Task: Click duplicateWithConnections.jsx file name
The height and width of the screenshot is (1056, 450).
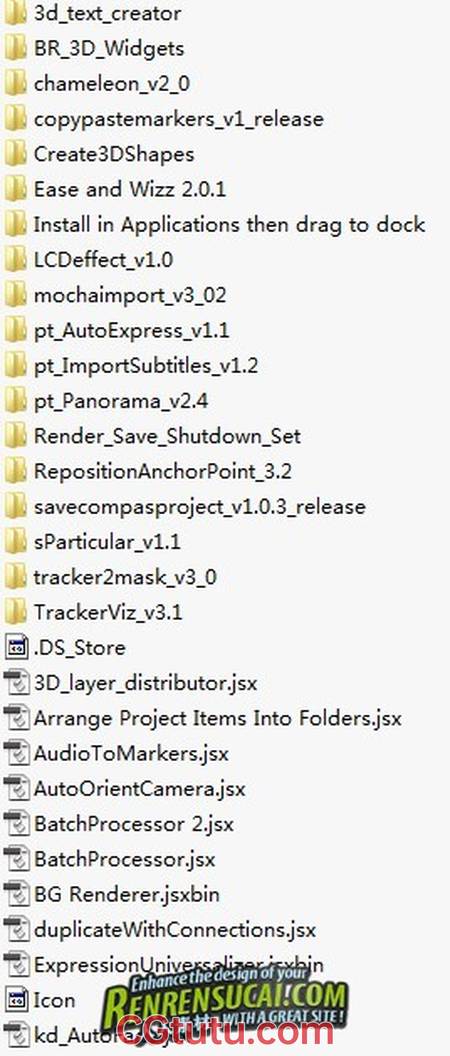Action: (x=174, y=930)
